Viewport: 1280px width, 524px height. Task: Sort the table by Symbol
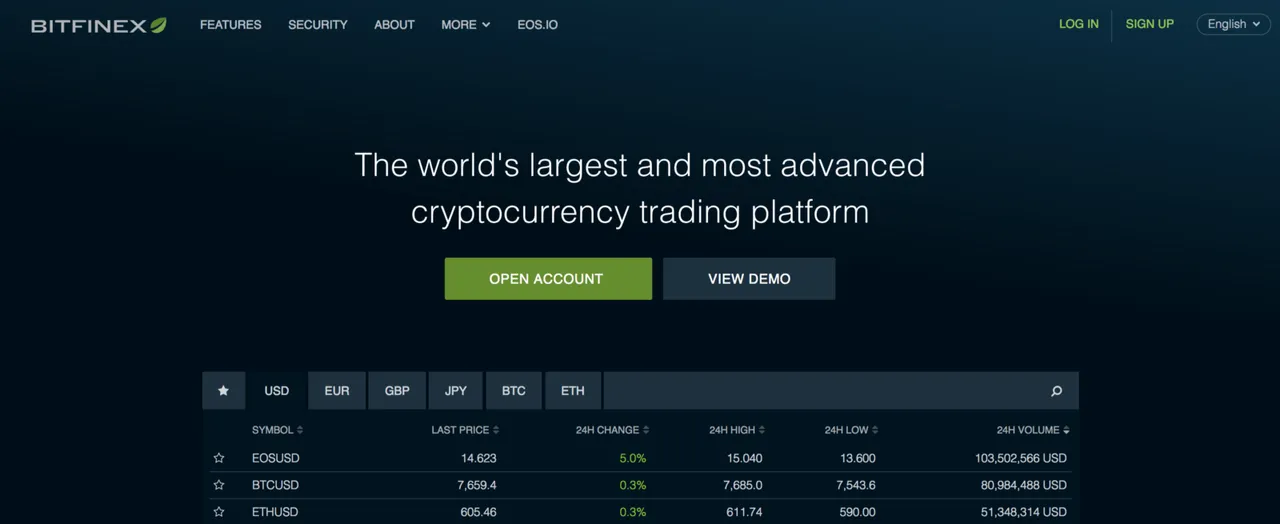pos(277,430)
